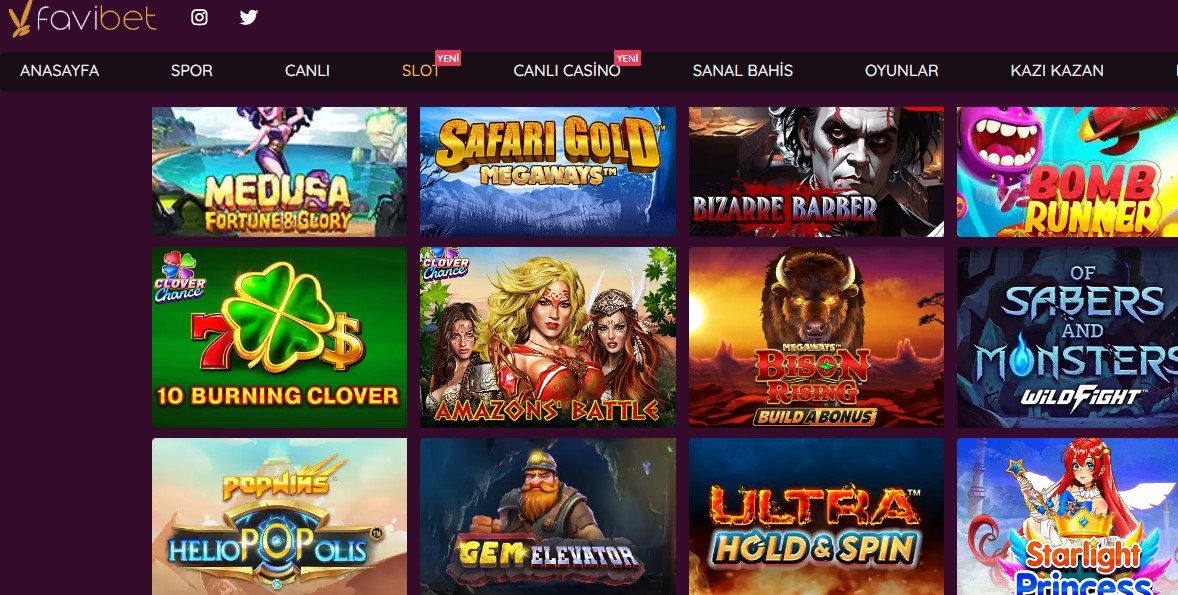Open HelioPOPolis PopWins game tile
The image size is (1178, 595).
[x=279, y=517]
